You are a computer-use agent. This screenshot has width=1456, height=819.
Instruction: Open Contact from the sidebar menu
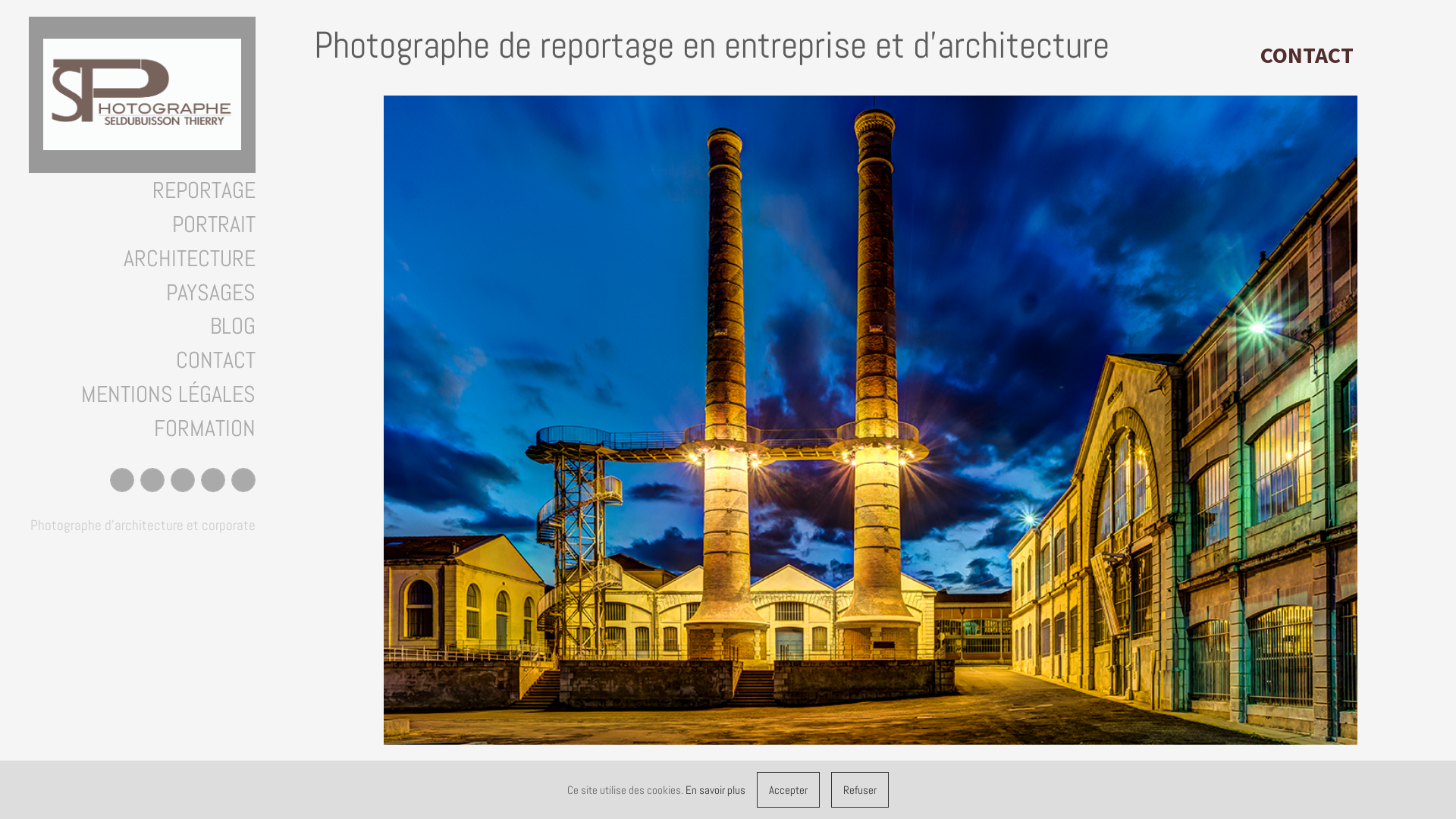point(215,360)
